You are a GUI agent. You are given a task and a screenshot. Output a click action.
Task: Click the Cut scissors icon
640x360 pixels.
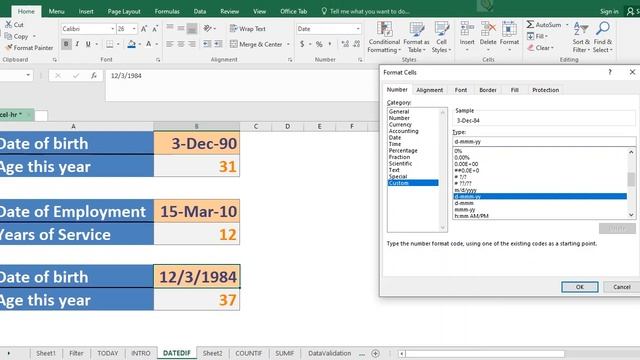pyautogui.click(x=8, y=24)
